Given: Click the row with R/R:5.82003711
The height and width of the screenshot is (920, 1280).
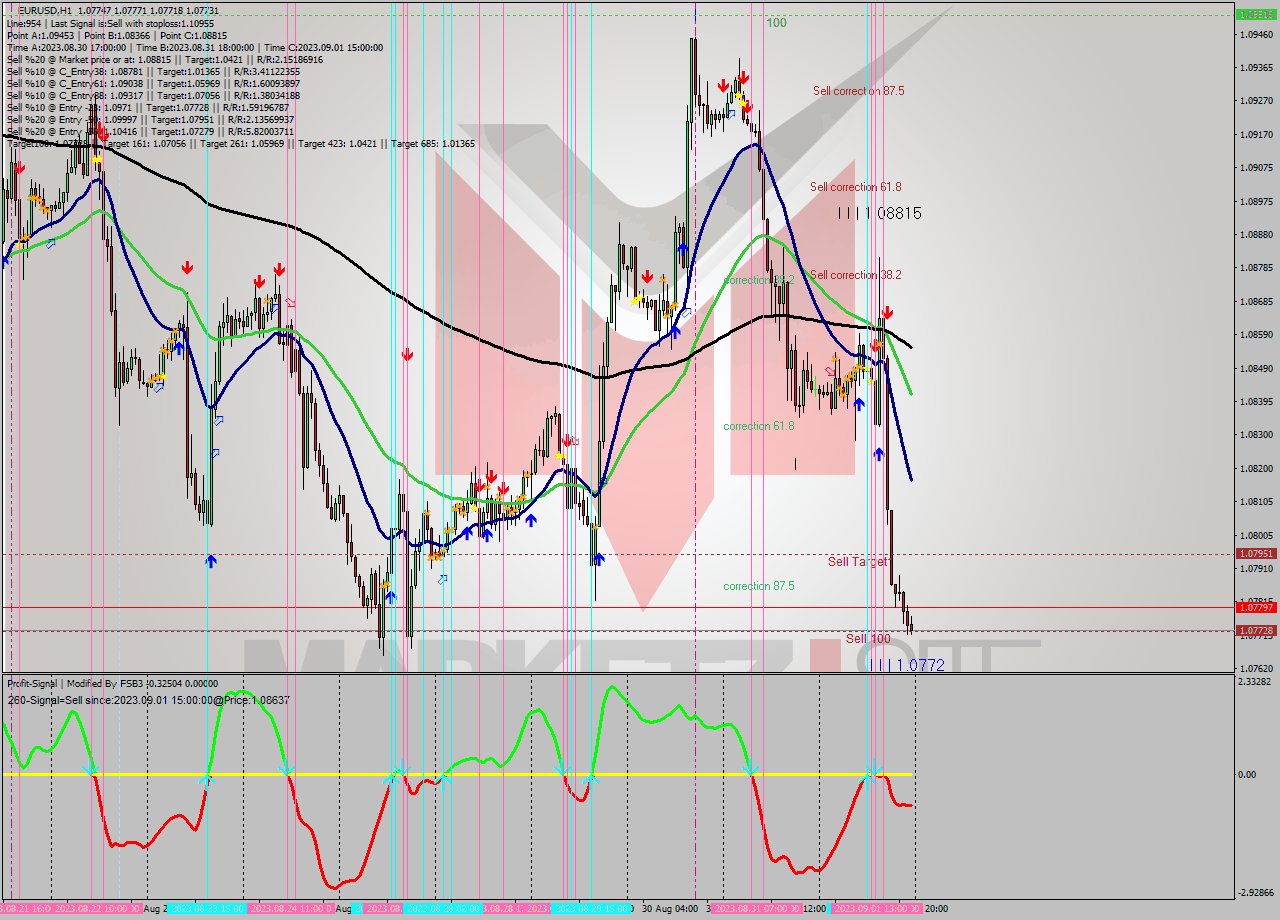Looking at the screenshot, I should (x=150, y=131).
